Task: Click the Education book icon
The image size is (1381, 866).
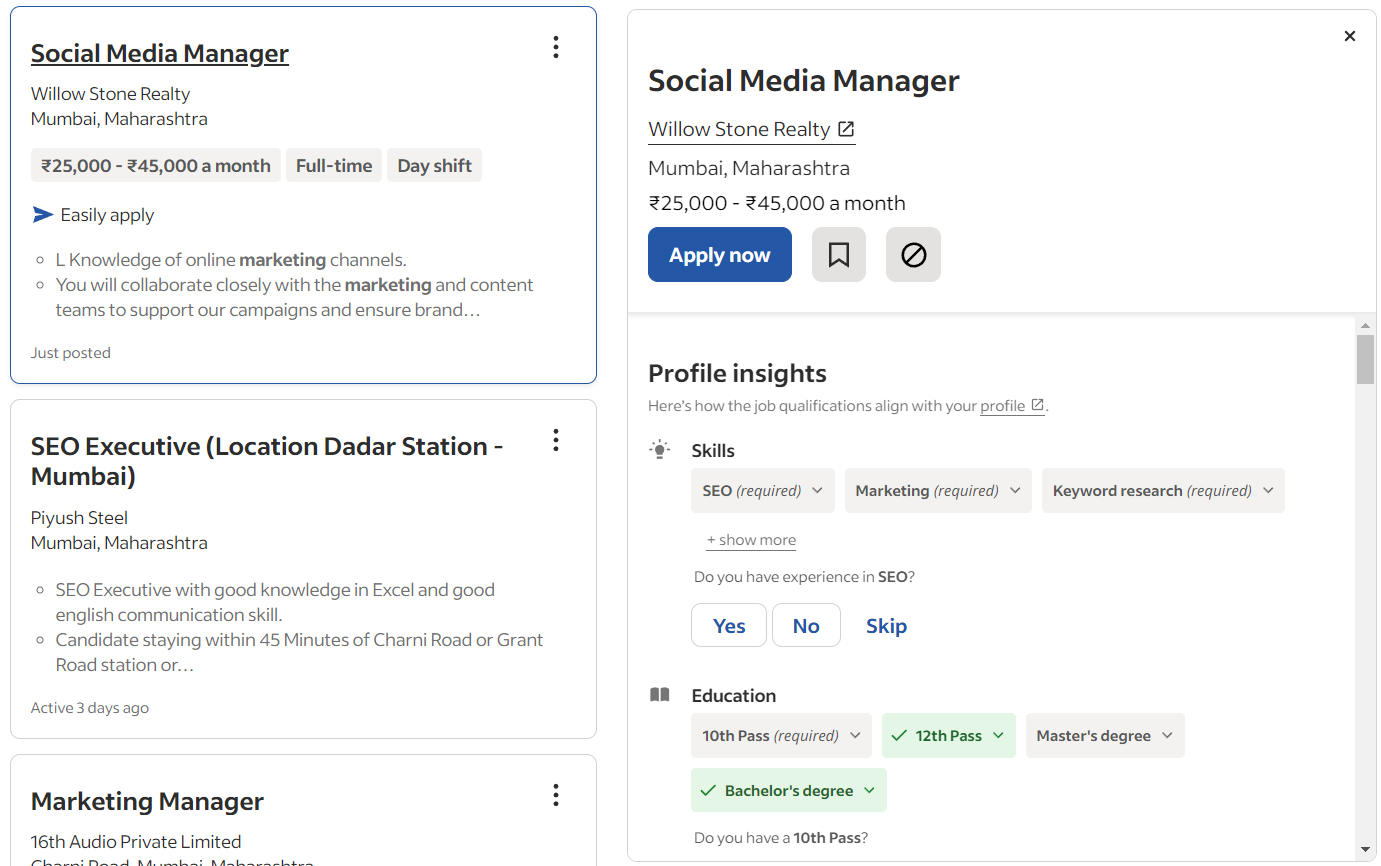Action: pos(659,695)
